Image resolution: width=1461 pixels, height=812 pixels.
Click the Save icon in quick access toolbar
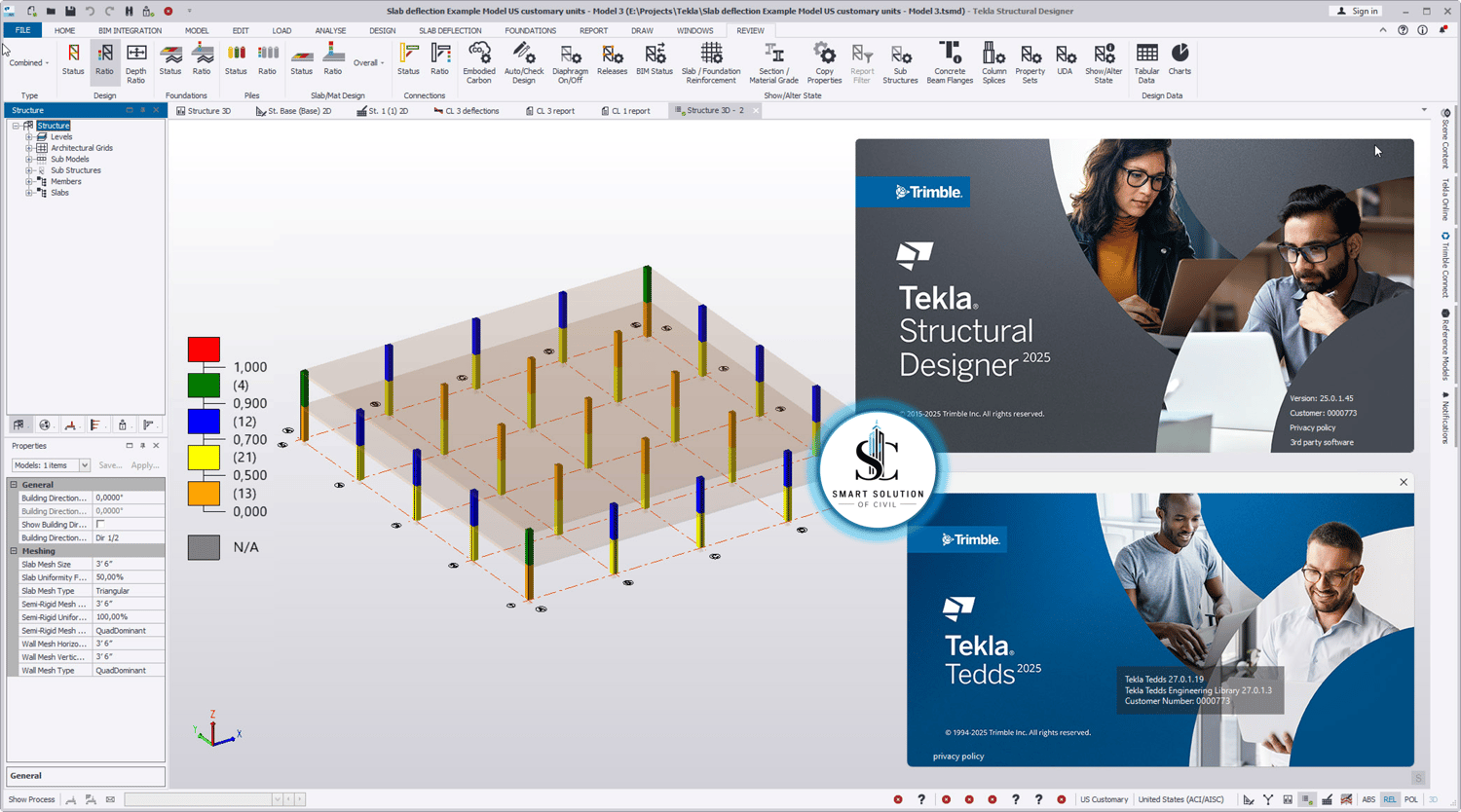pos(70,11)
